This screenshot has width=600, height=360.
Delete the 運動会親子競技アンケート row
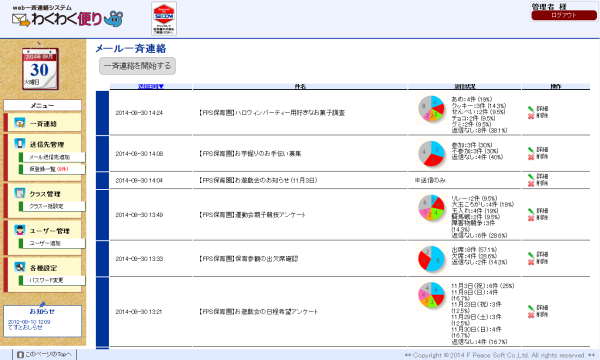[538, 218]
